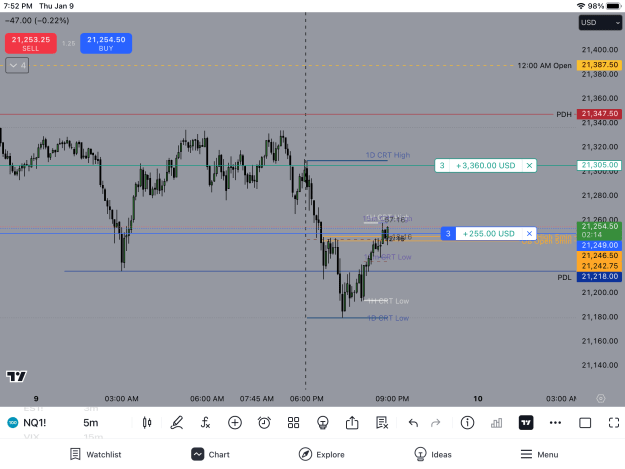Add a symbol with the plus circle icon
Screen dimensions: 625x469
tap(235, 423)
